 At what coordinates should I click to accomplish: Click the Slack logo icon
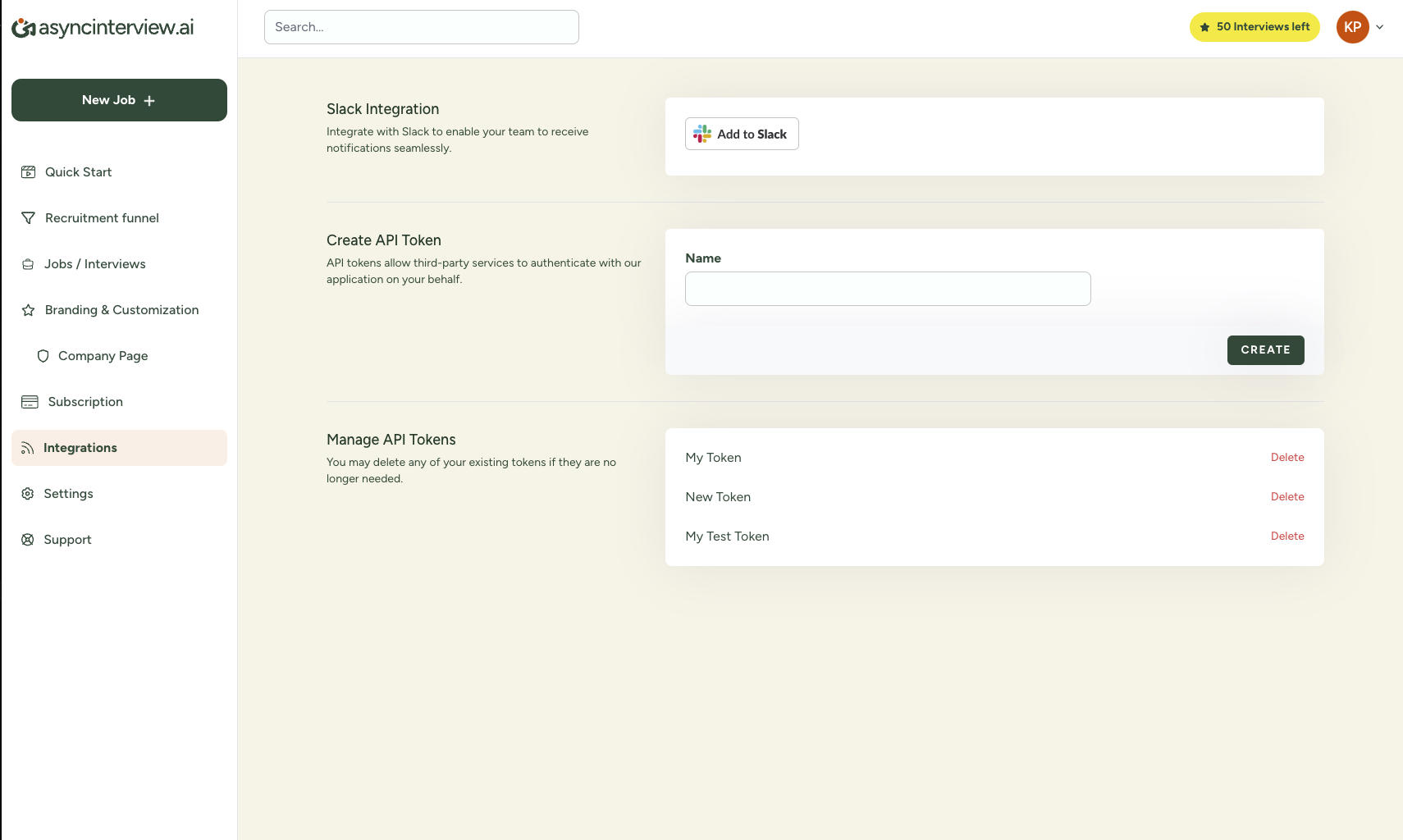pyautogui.click(x=702, y=134)
